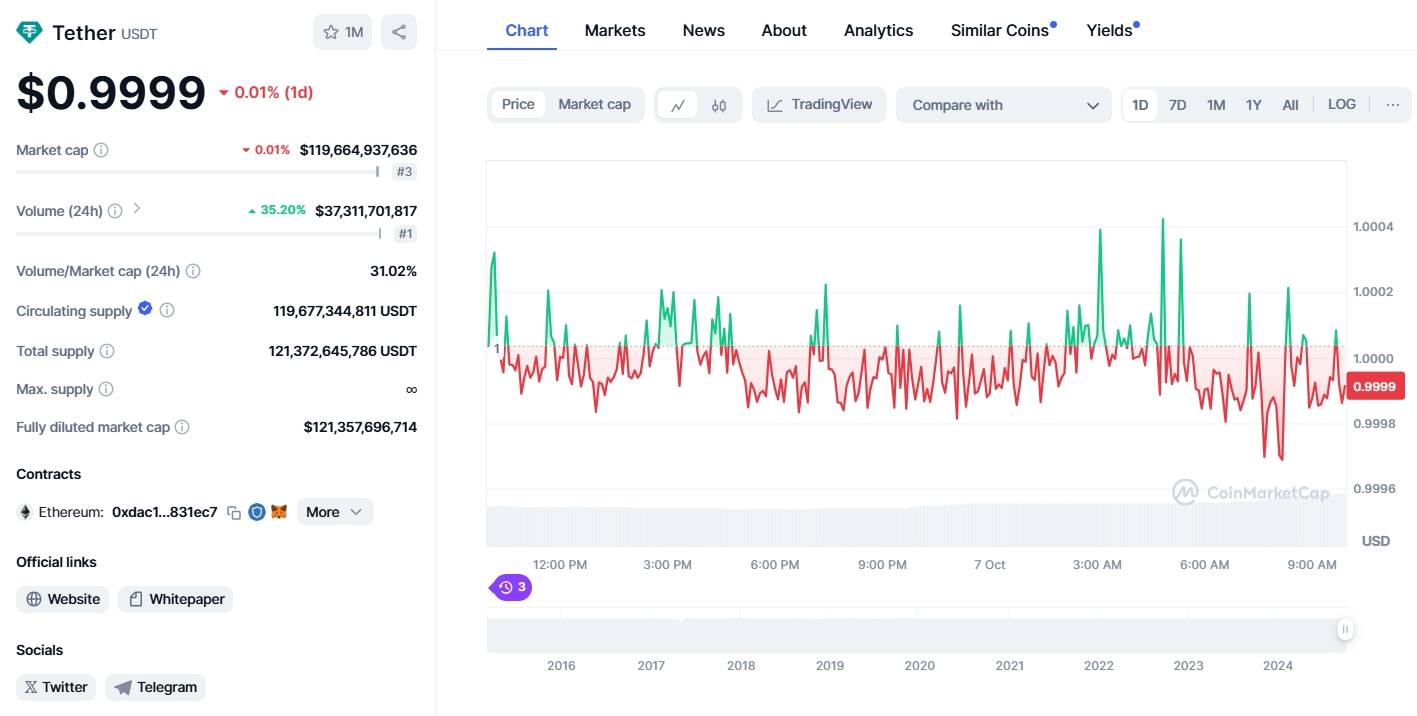Viewport: 1417px width, 716px height.
Task: Click the 121,372,645,786 USDT total supply
Action: [x=343, y=351]
